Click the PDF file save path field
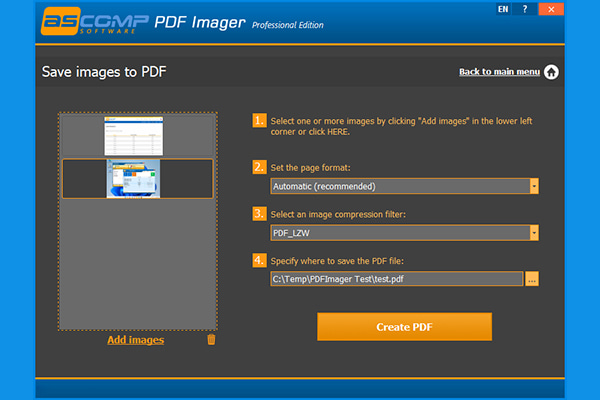 [x=396, y=279]
